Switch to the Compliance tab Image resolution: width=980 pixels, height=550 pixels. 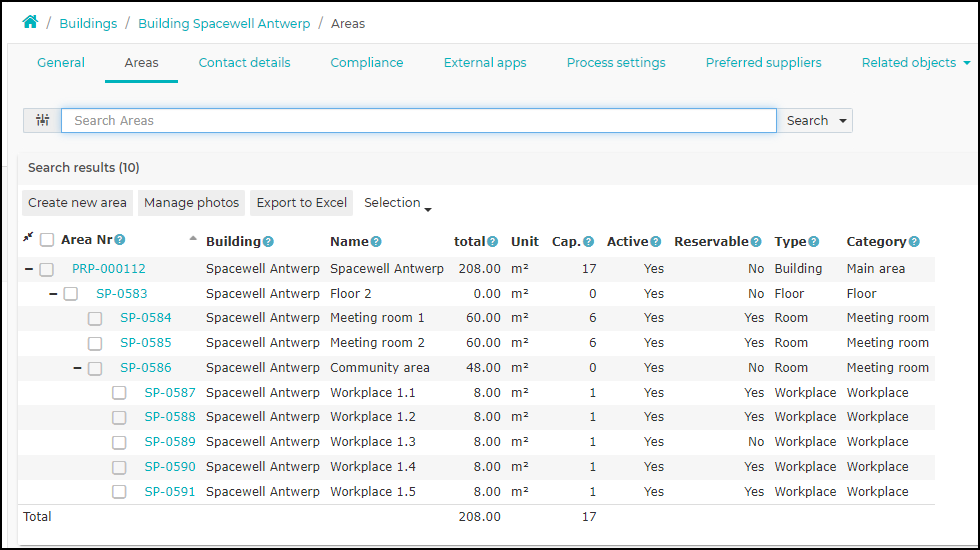367,62
